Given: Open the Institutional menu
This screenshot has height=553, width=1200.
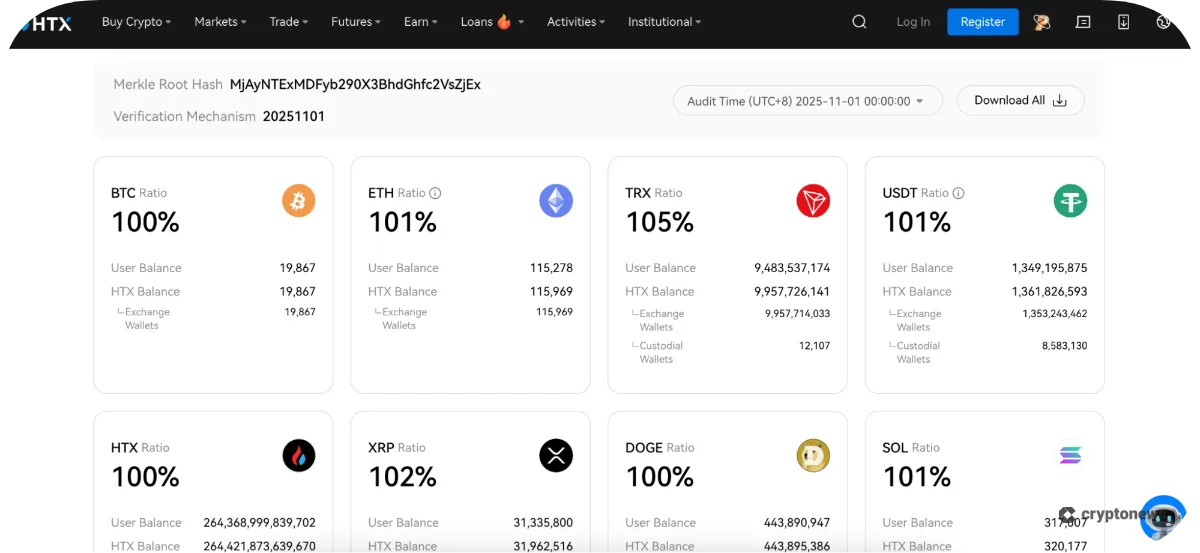Looking at the screenshot, I should [x=664, y=22].
